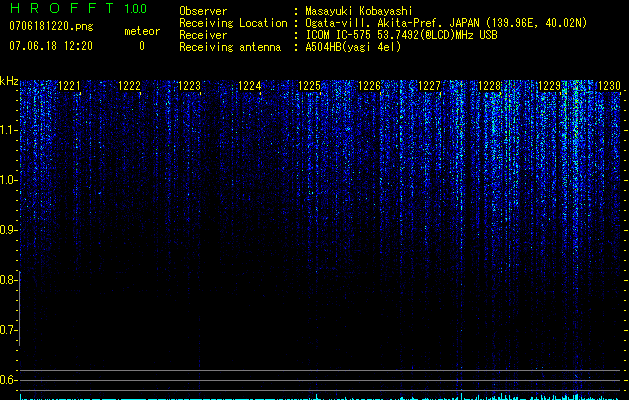The width and height of the screenshot is (629, 400).
Task: Click the meteor count label
Action: [x=142, y=31]
